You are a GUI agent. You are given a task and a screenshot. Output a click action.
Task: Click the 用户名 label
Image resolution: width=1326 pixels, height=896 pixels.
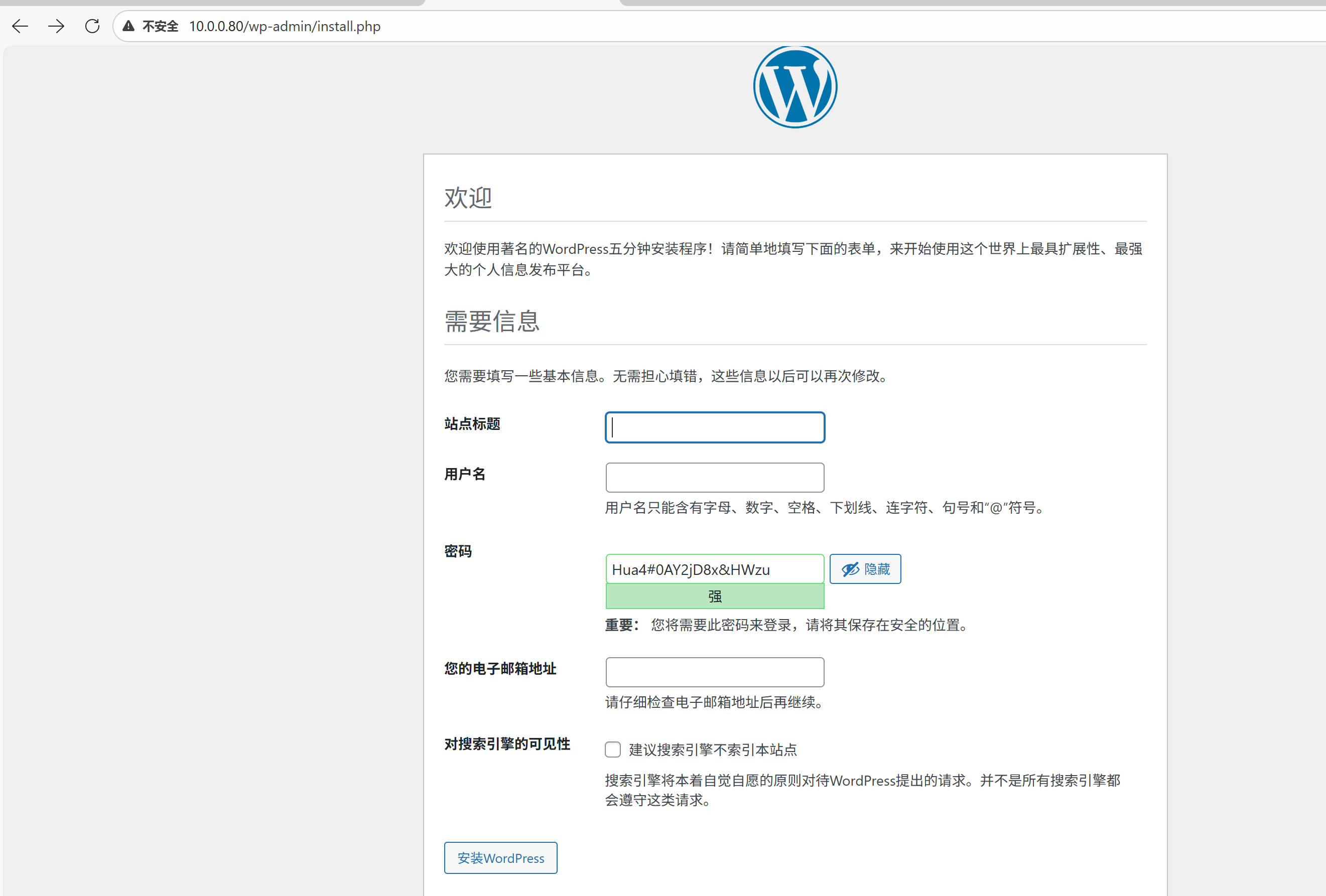pos(465,474)
